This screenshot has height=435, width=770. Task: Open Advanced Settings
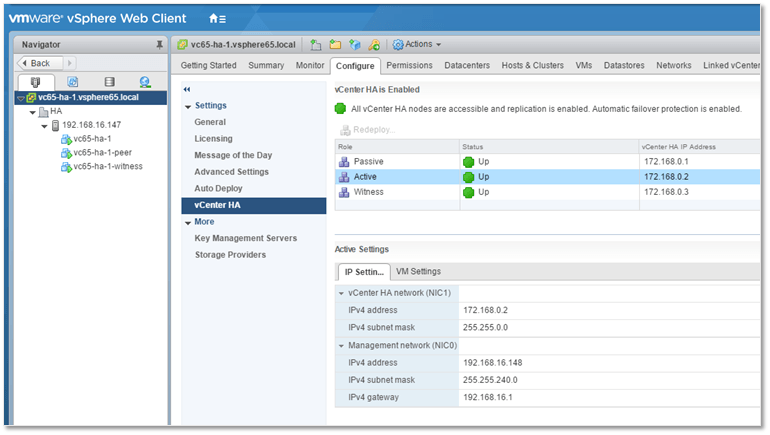pos(231,172)
